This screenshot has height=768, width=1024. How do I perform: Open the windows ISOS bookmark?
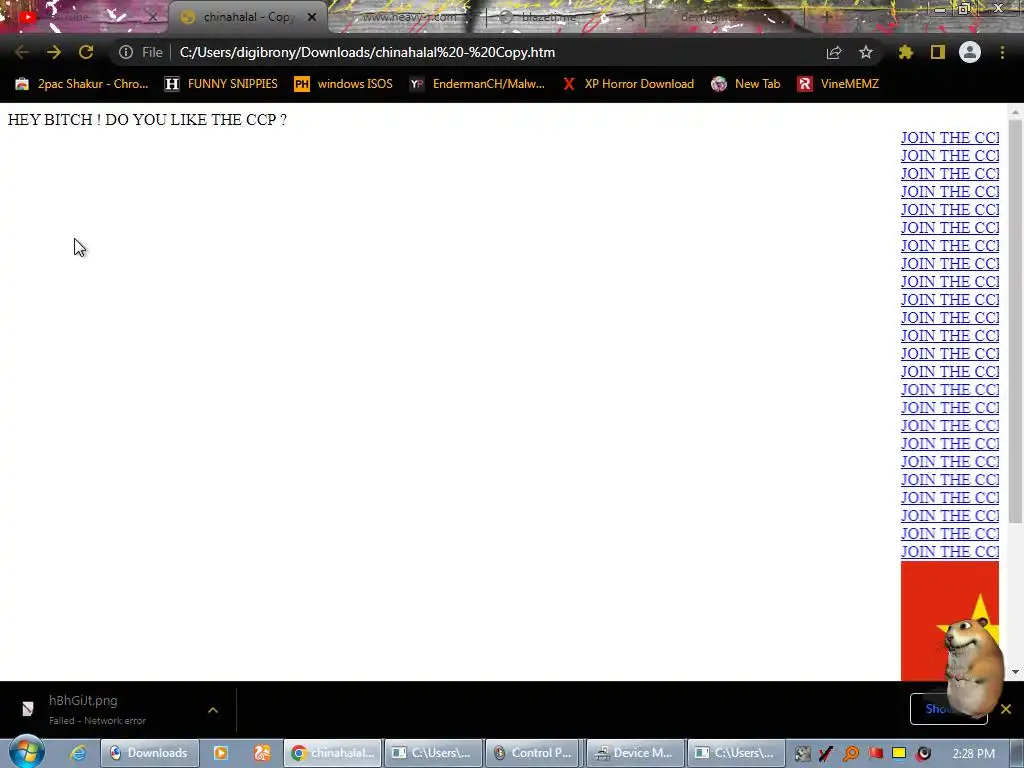click(x=344, y=84)
